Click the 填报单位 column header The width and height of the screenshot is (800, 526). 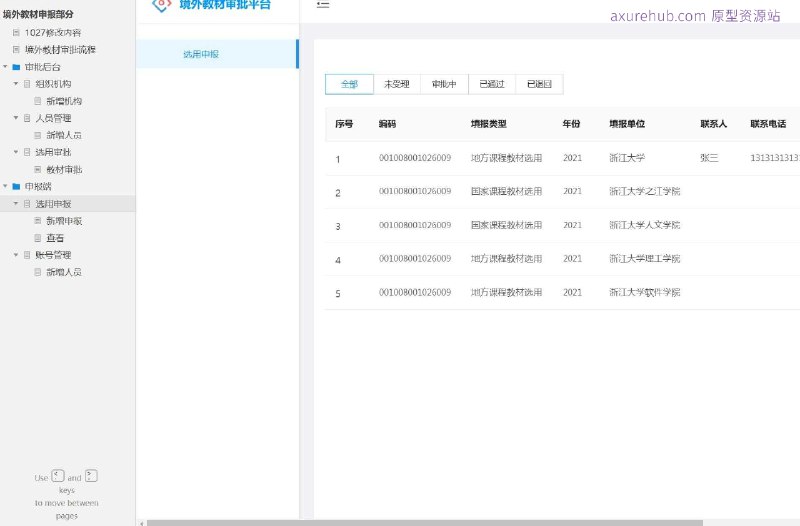[627, 124]
